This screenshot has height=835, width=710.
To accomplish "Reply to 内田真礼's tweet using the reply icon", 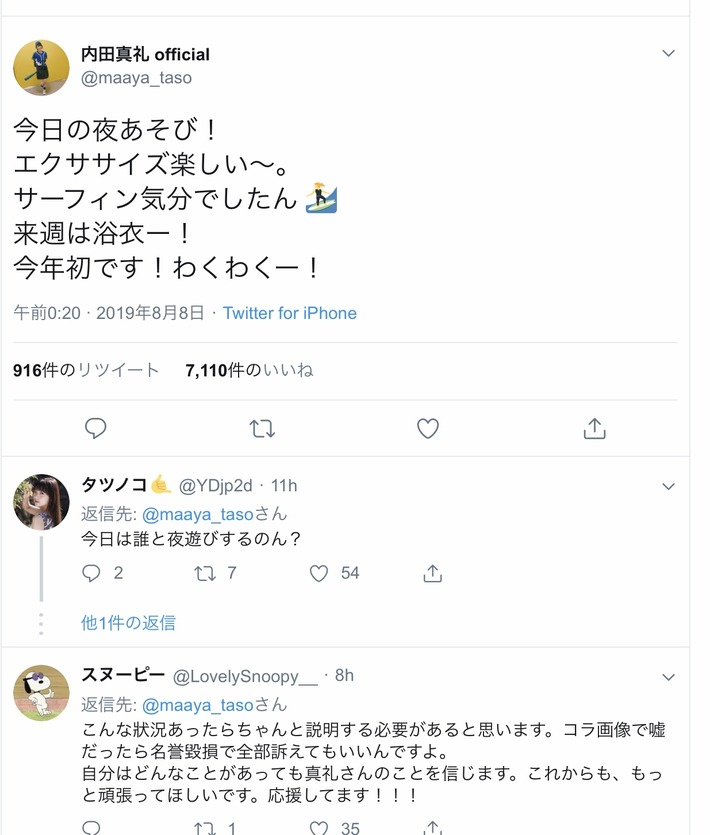I will pyautogui.click(x=95, y=428).
